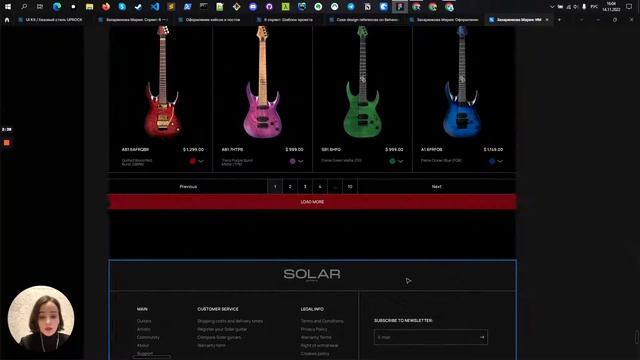Viewport: 640px width, 360px height.
Task: Open the Windows Start menu
Action: point(8,7)
